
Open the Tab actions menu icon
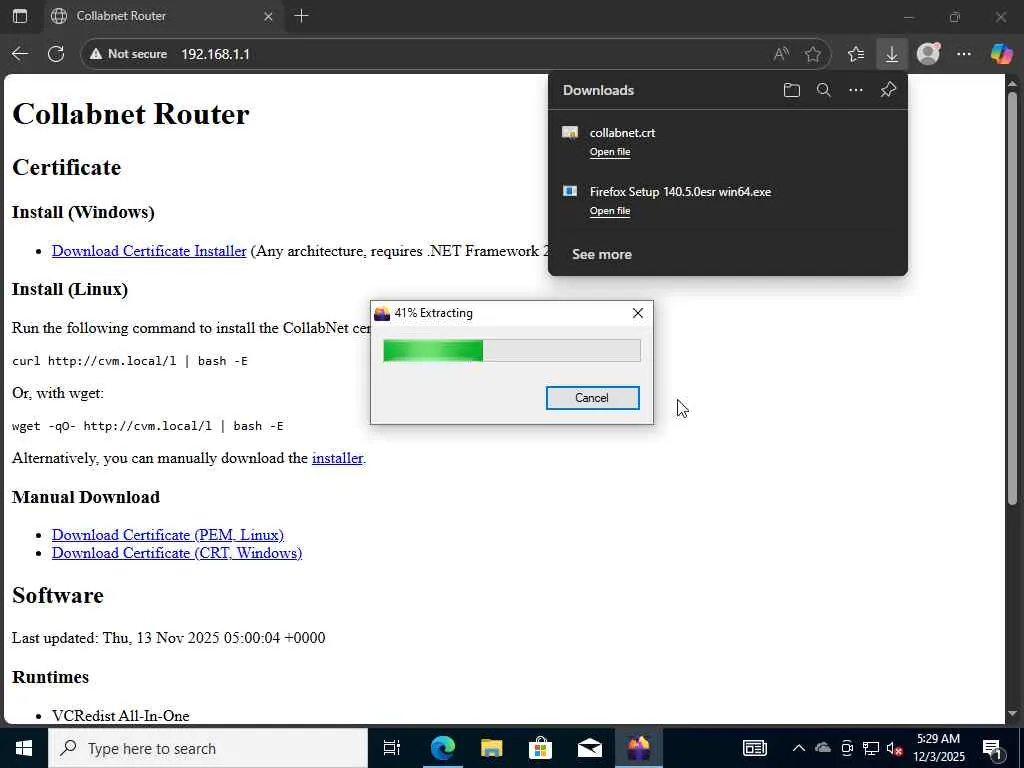pos(20,16)
